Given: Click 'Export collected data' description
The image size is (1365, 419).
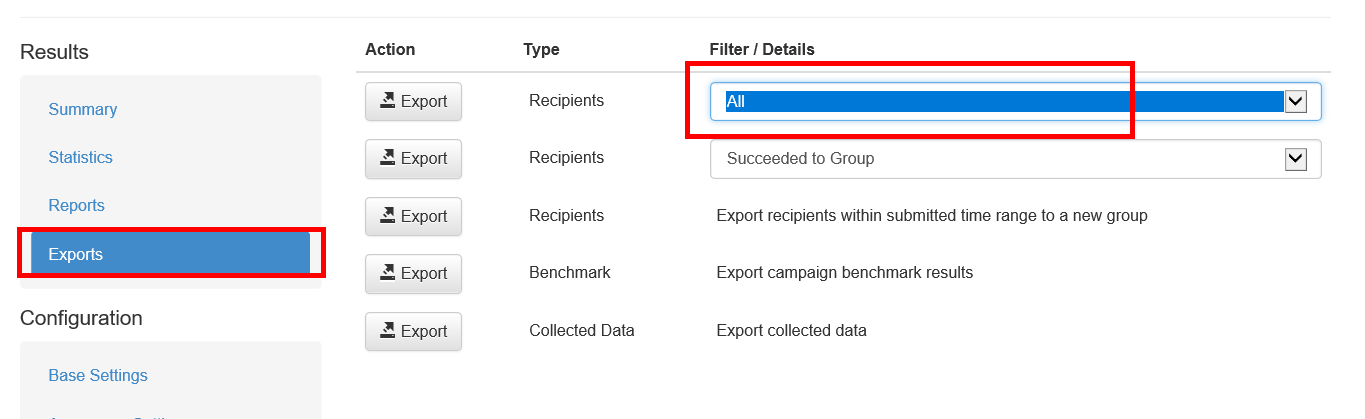Looking at the screenshot, I should (792, 330).
